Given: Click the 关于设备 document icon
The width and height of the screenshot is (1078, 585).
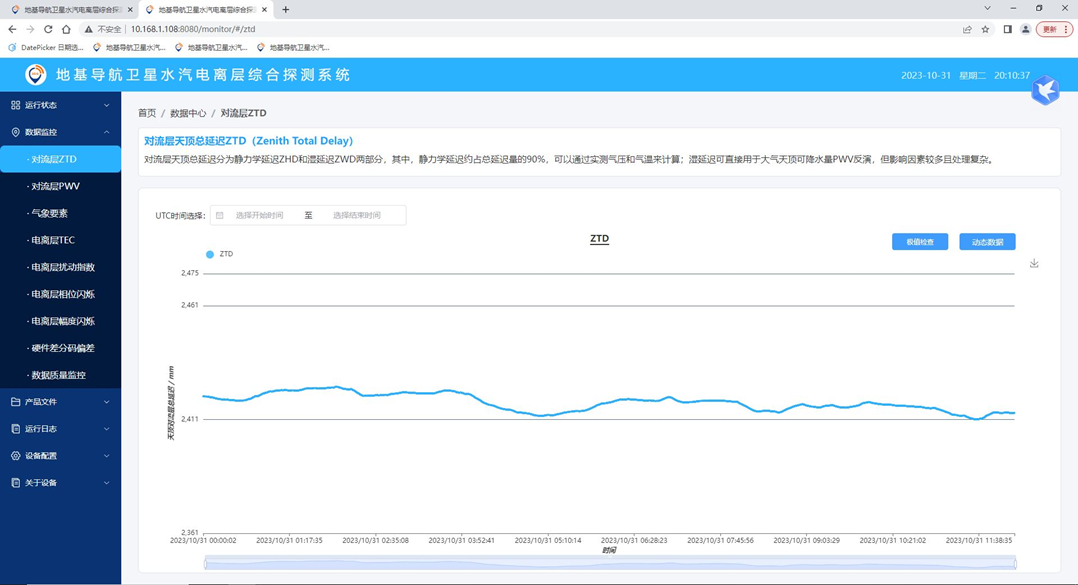Looking at the screenshot, I should click(x=16, y=483).
